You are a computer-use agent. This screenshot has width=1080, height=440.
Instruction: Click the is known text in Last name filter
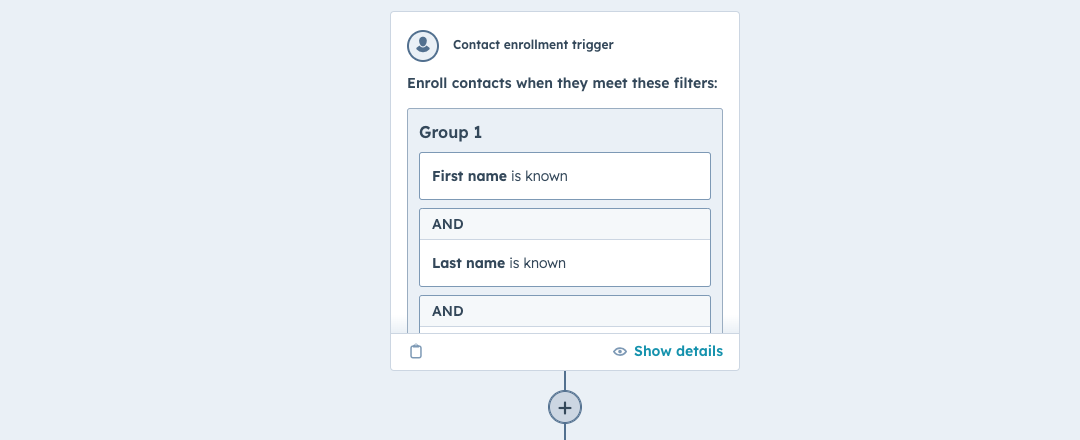coord(538,263)
